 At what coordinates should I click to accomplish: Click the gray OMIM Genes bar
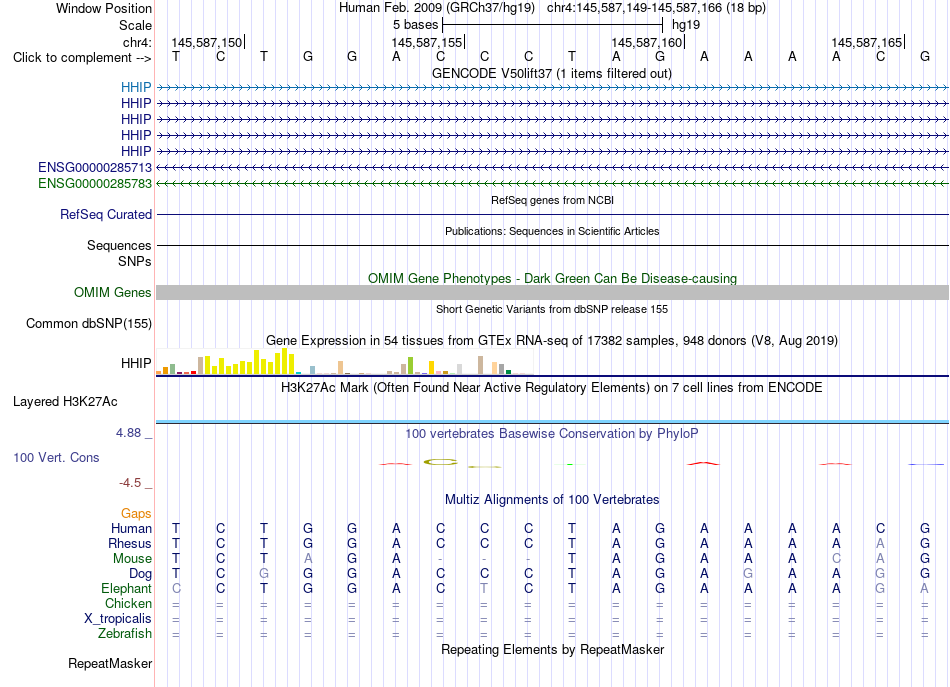[552, 293]
